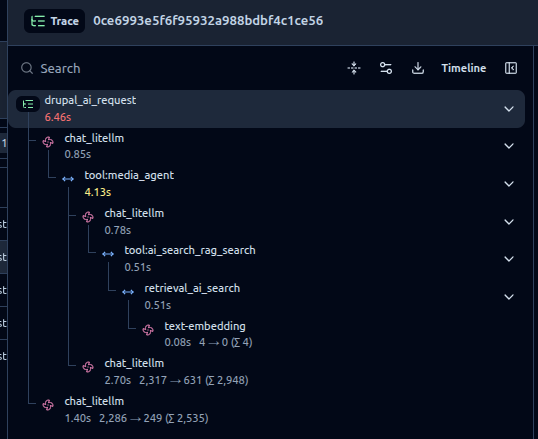Switch to Timeline view
Screen dimensions: 538x439
click(464, 68)
